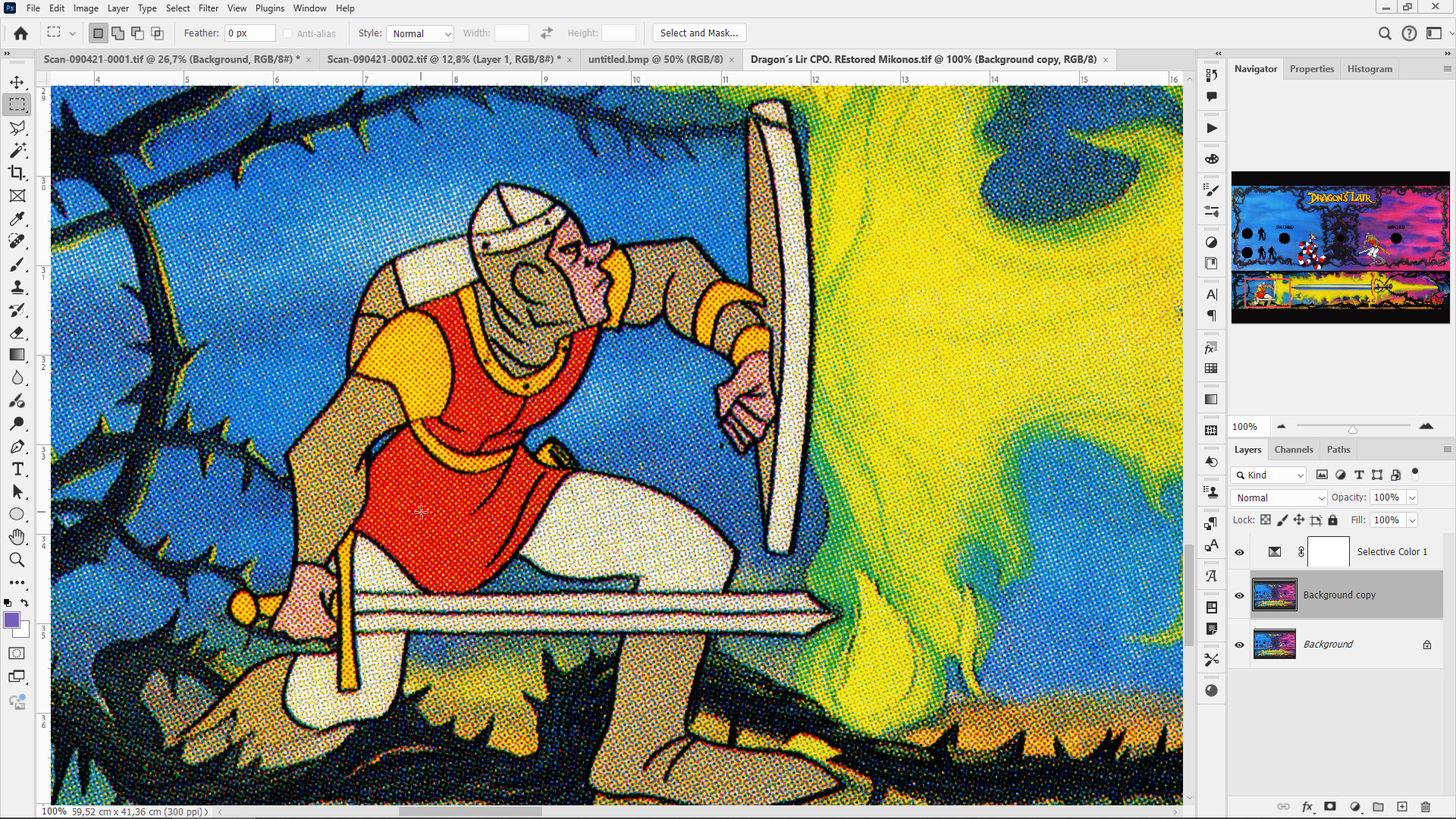Click the Select and Mask button
The width and height of the screenshot is (1456, 819).
pos(699,33)
